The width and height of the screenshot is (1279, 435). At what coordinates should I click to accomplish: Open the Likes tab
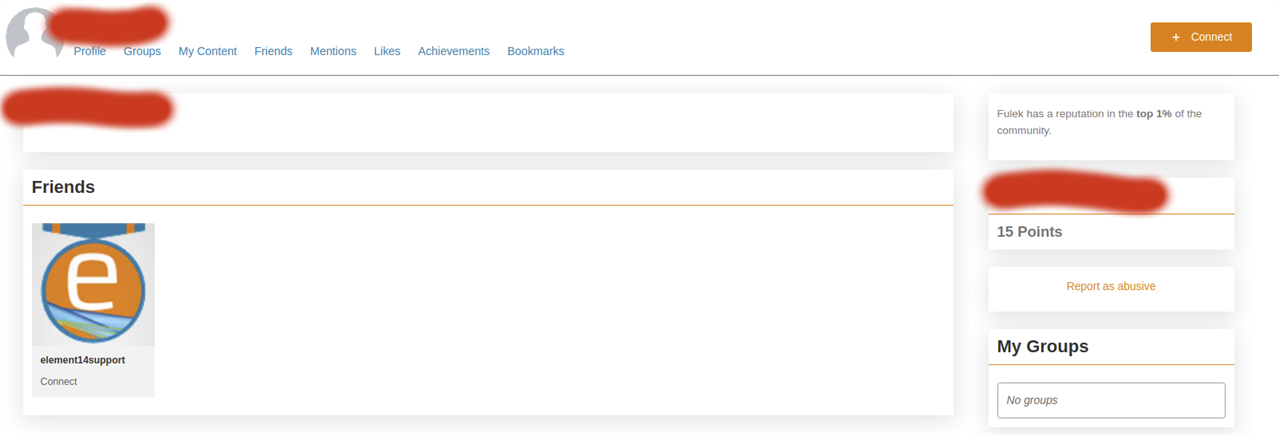pyautogui.click(x=387, y=51)
